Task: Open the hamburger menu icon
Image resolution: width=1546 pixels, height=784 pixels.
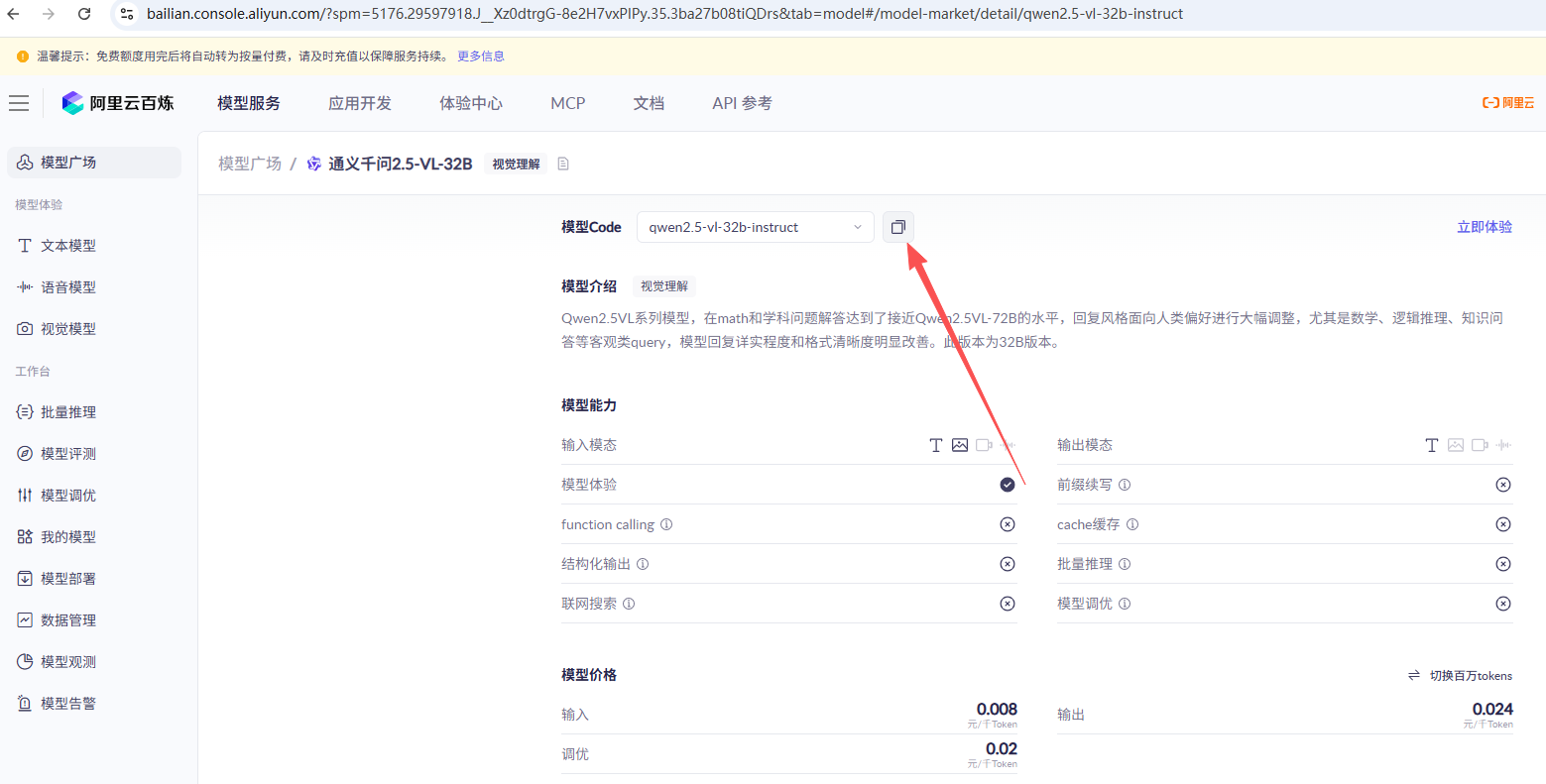Action: (19, 103)
